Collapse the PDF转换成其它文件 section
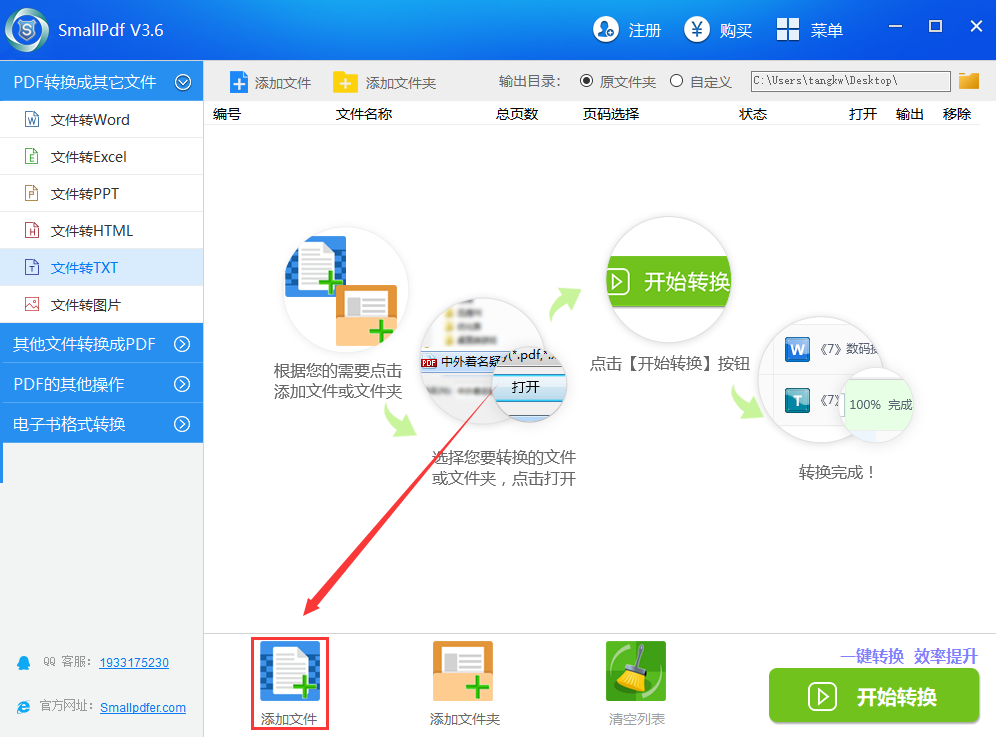Image resolution: width=996 pixels, height=737 pixels. (102, 82)
